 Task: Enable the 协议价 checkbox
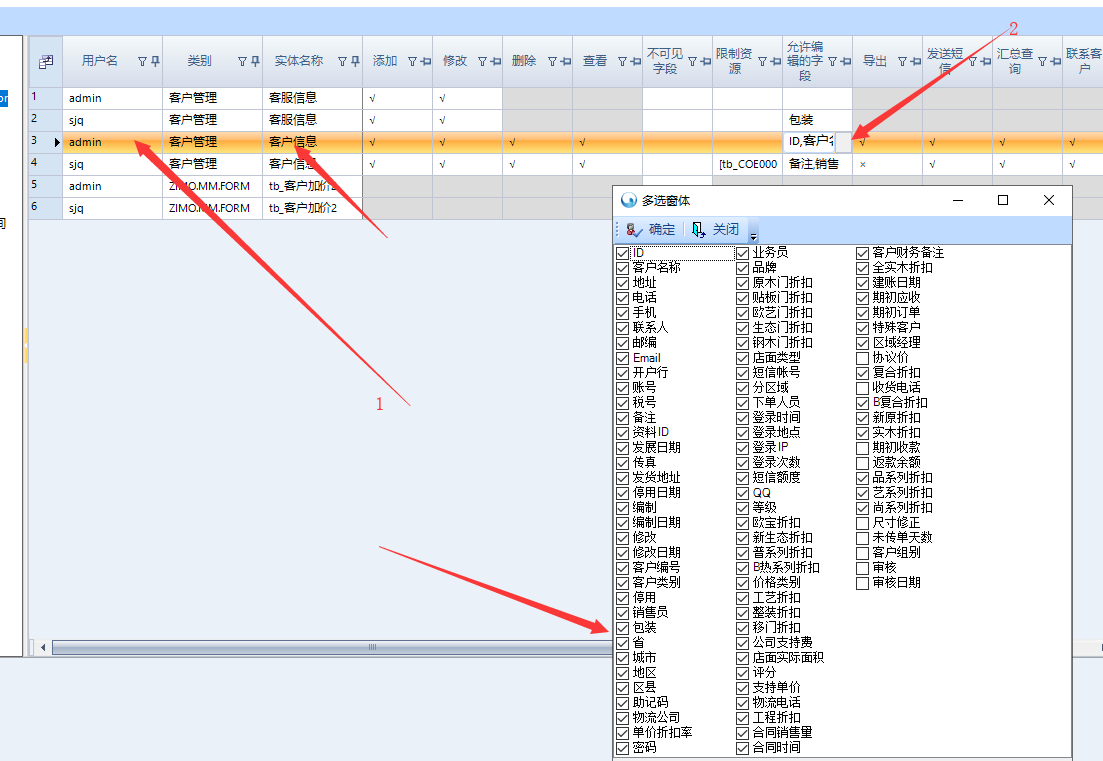pyautogui.click(x=863, y=358)
